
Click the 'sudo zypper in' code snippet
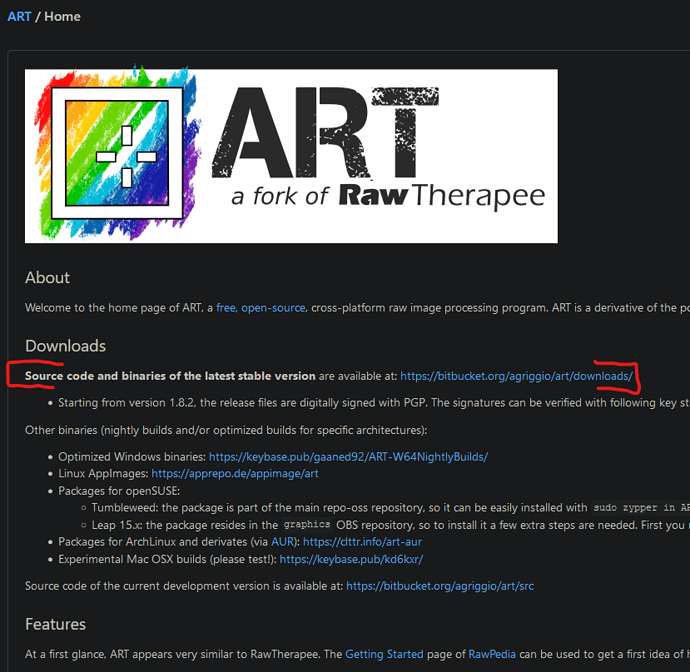pos(641,508)
